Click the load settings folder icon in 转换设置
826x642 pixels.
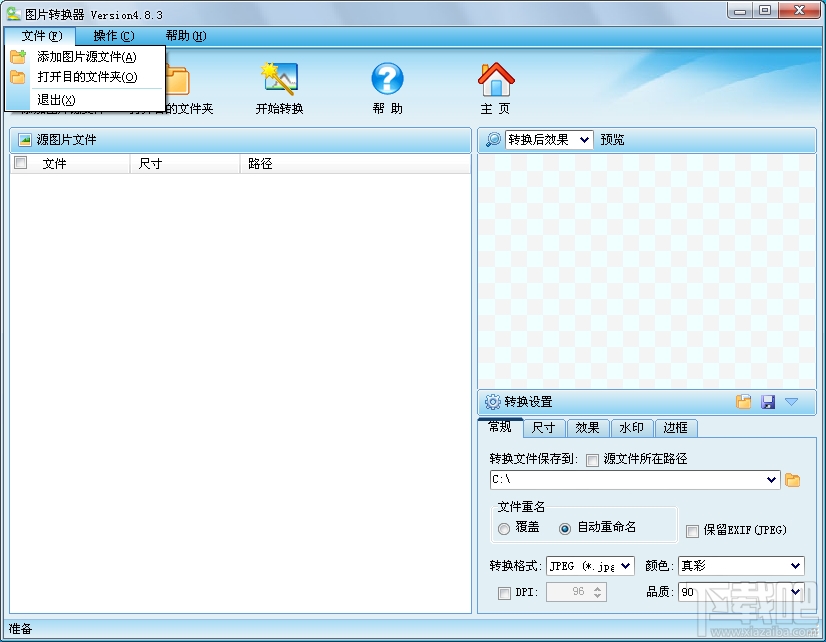point(743,402)
